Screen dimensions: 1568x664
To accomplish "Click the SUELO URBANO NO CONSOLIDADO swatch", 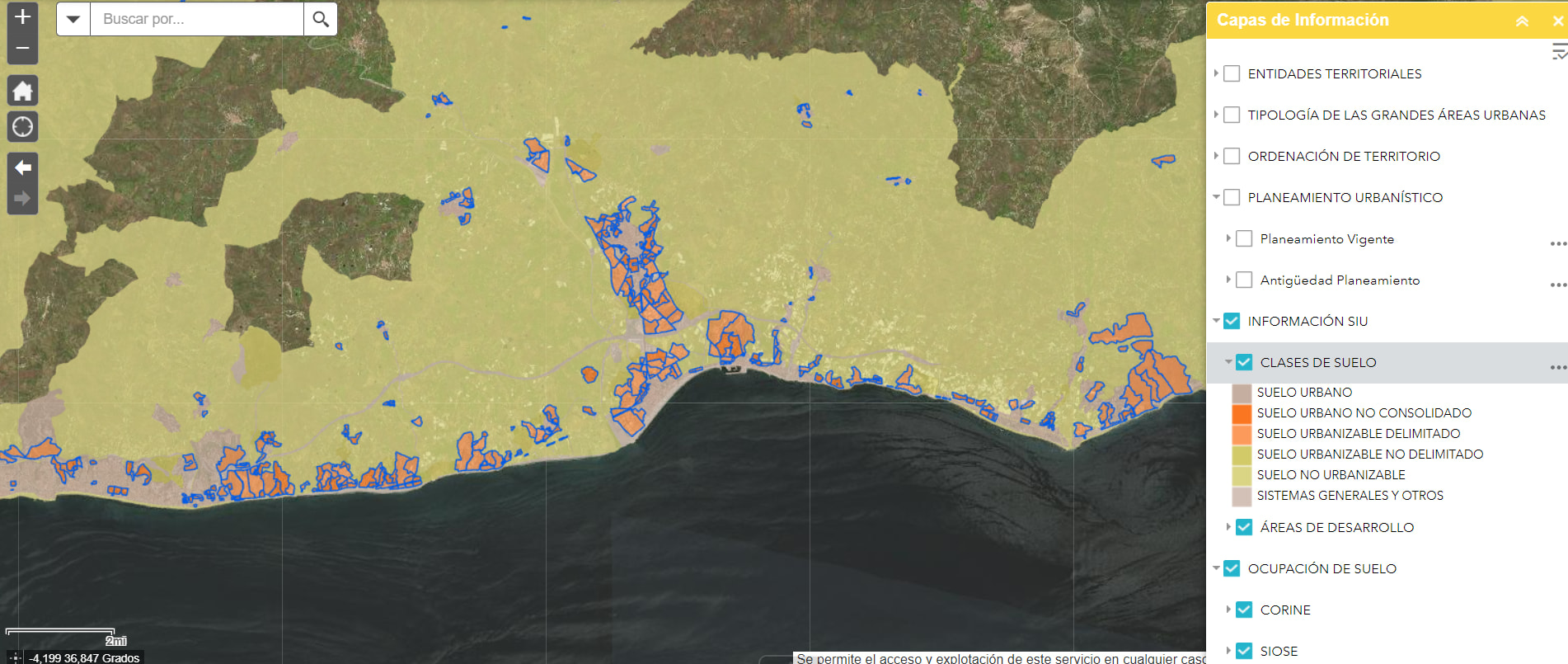I will (1242, 413).
